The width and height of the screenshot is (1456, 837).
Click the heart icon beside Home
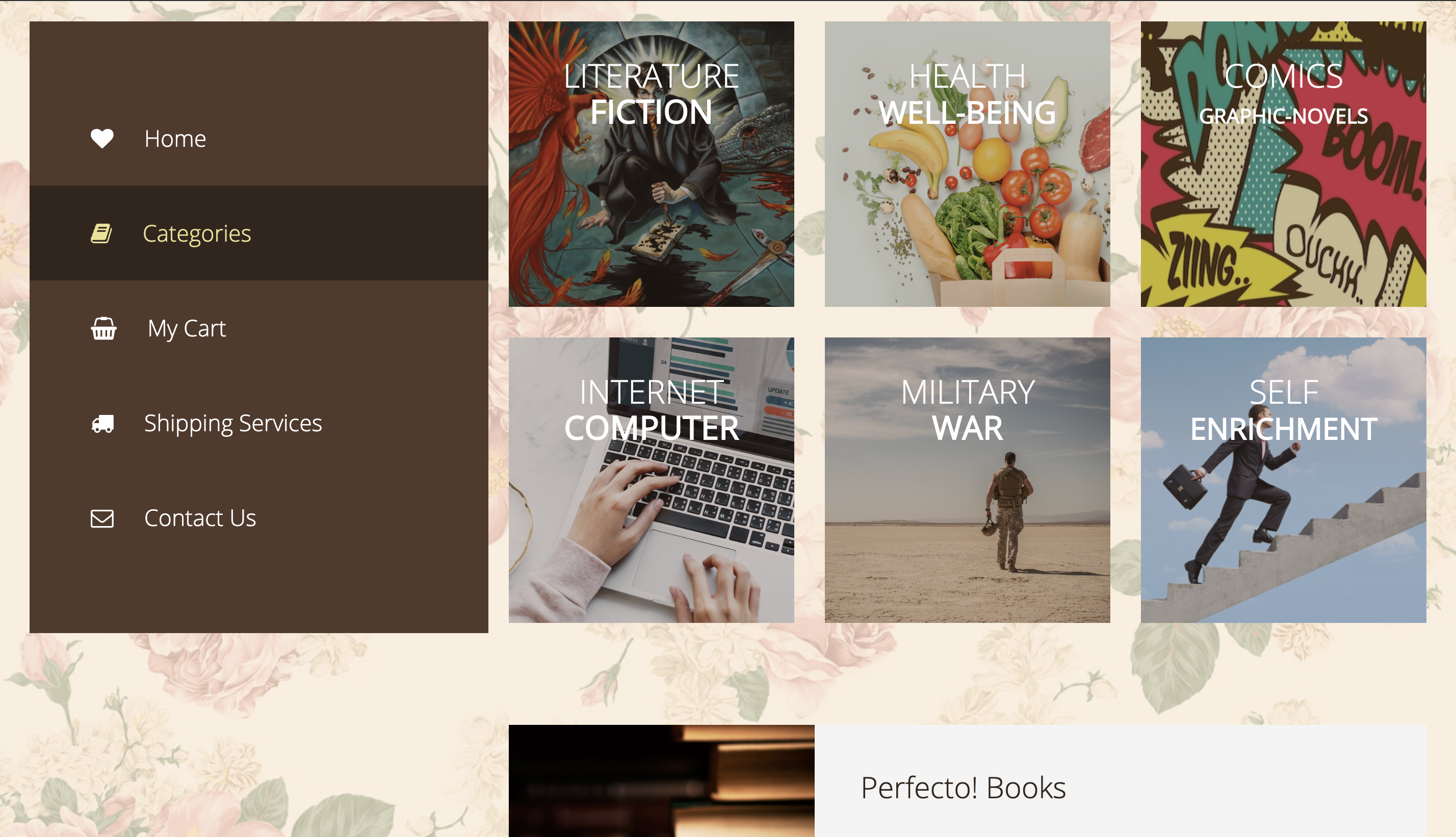point(102,139)
